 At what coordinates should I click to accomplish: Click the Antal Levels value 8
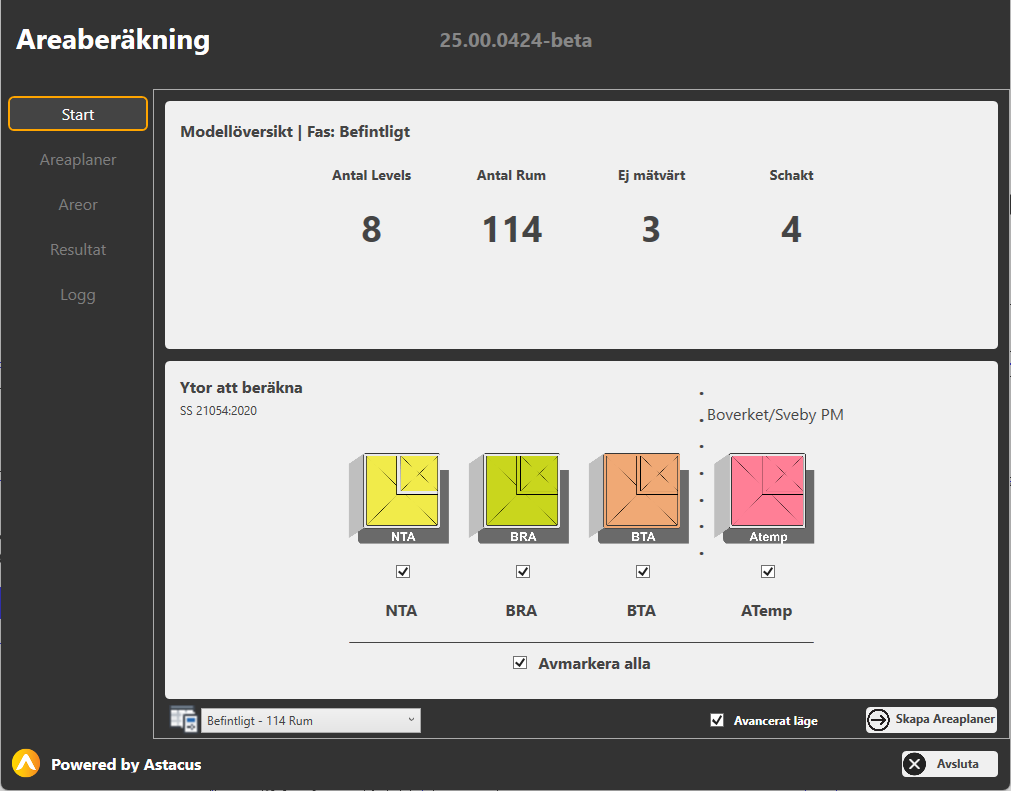point(371,229)
